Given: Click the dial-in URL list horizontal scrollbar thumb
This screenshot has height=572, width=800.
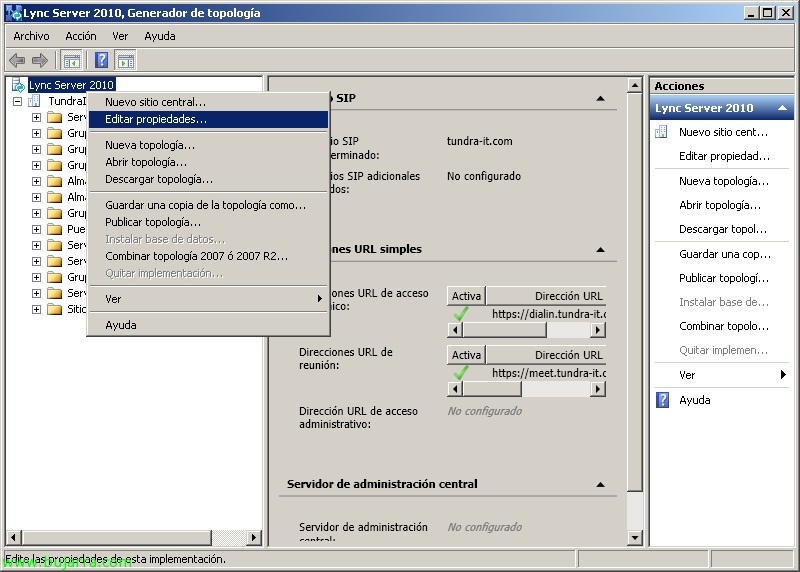Looking at the screenshot, I should (504, 331).
